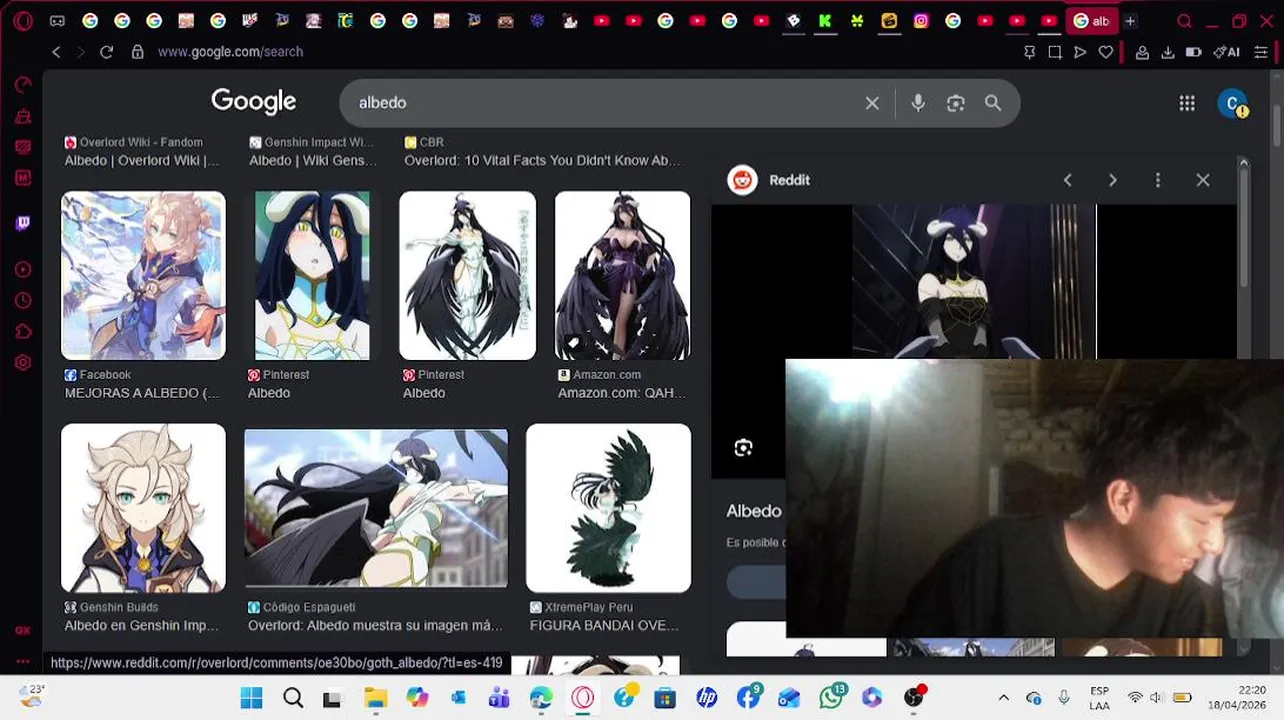Screen dimensions: 1284x720
Task: Click the preview panel vertical scrollbar
Action: pos(1243,228)
